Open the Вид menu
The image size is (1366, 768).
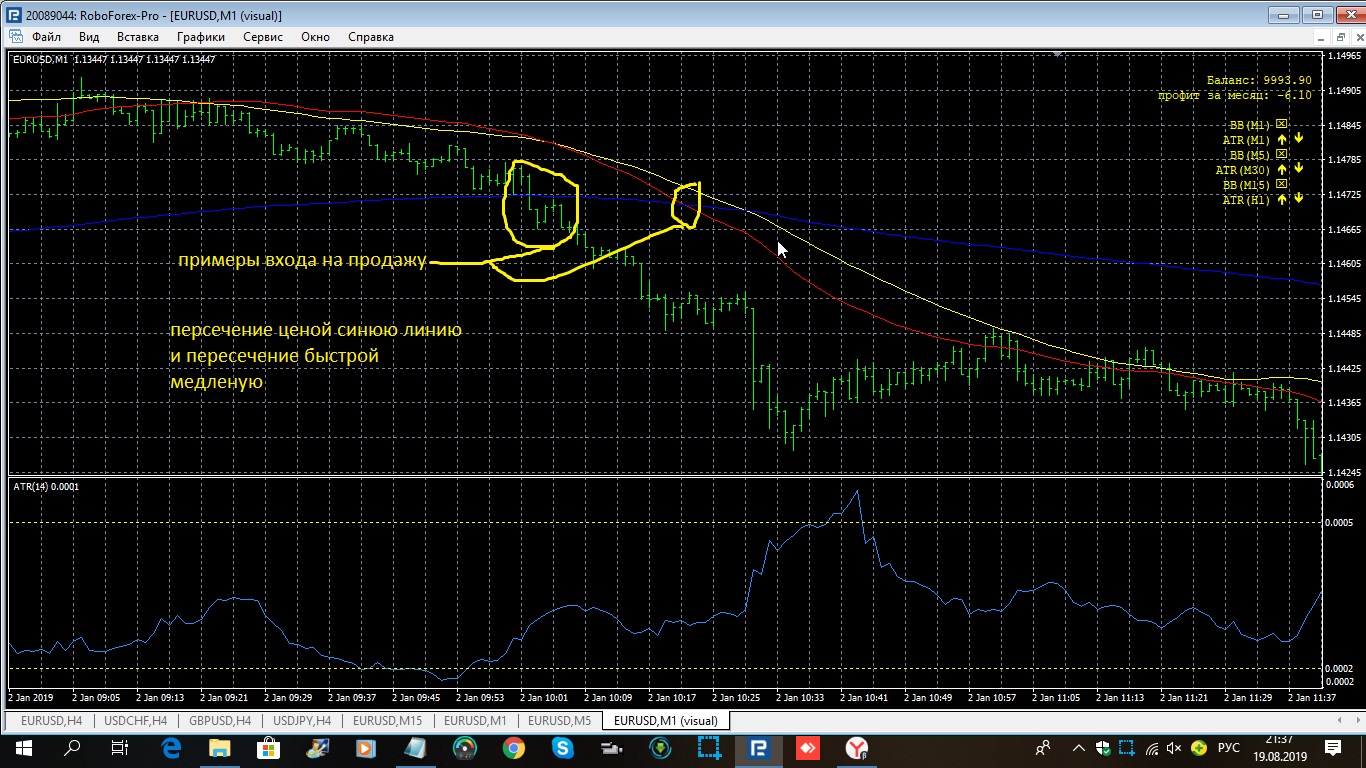pyautogui.click(x=89, y=37)
